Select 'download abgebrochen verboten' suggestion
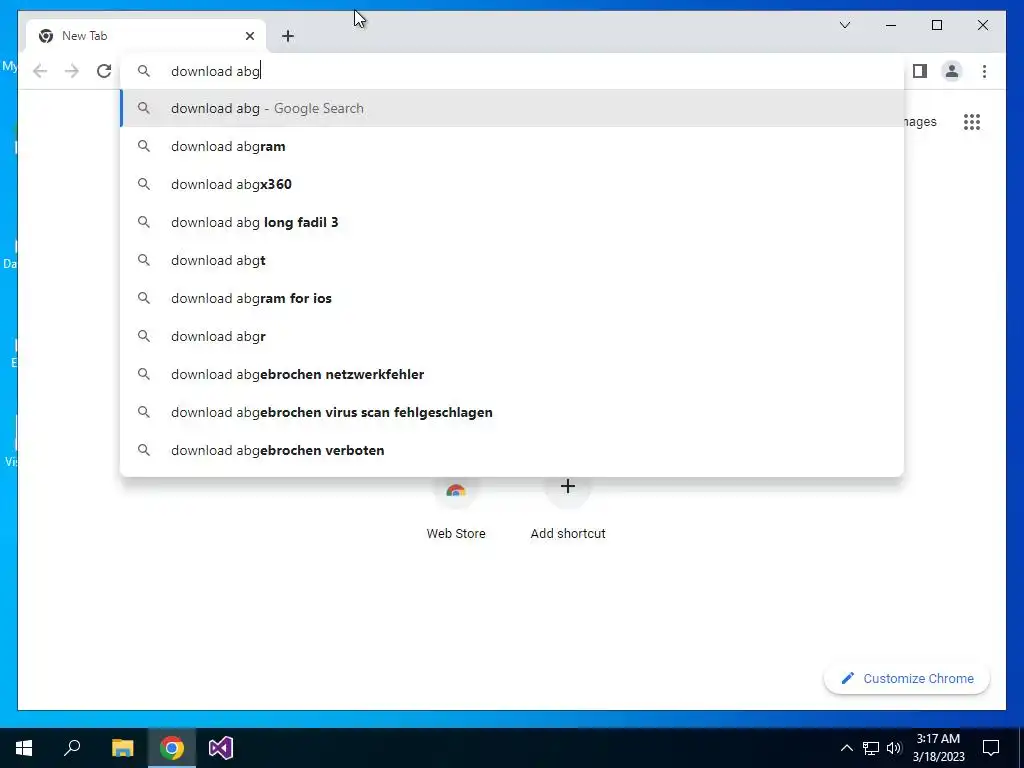The height and width of the screenshot is (768, 1024). point(513,450)
